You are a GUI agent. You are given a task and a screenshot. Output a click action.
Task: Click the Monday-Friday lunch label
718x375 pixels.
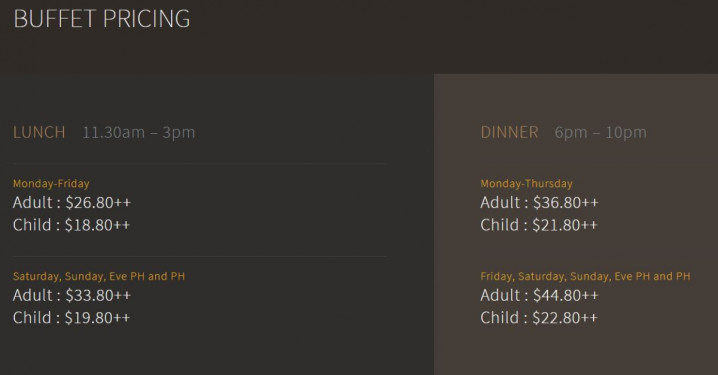pyautogui.click(x=51, y=184)
